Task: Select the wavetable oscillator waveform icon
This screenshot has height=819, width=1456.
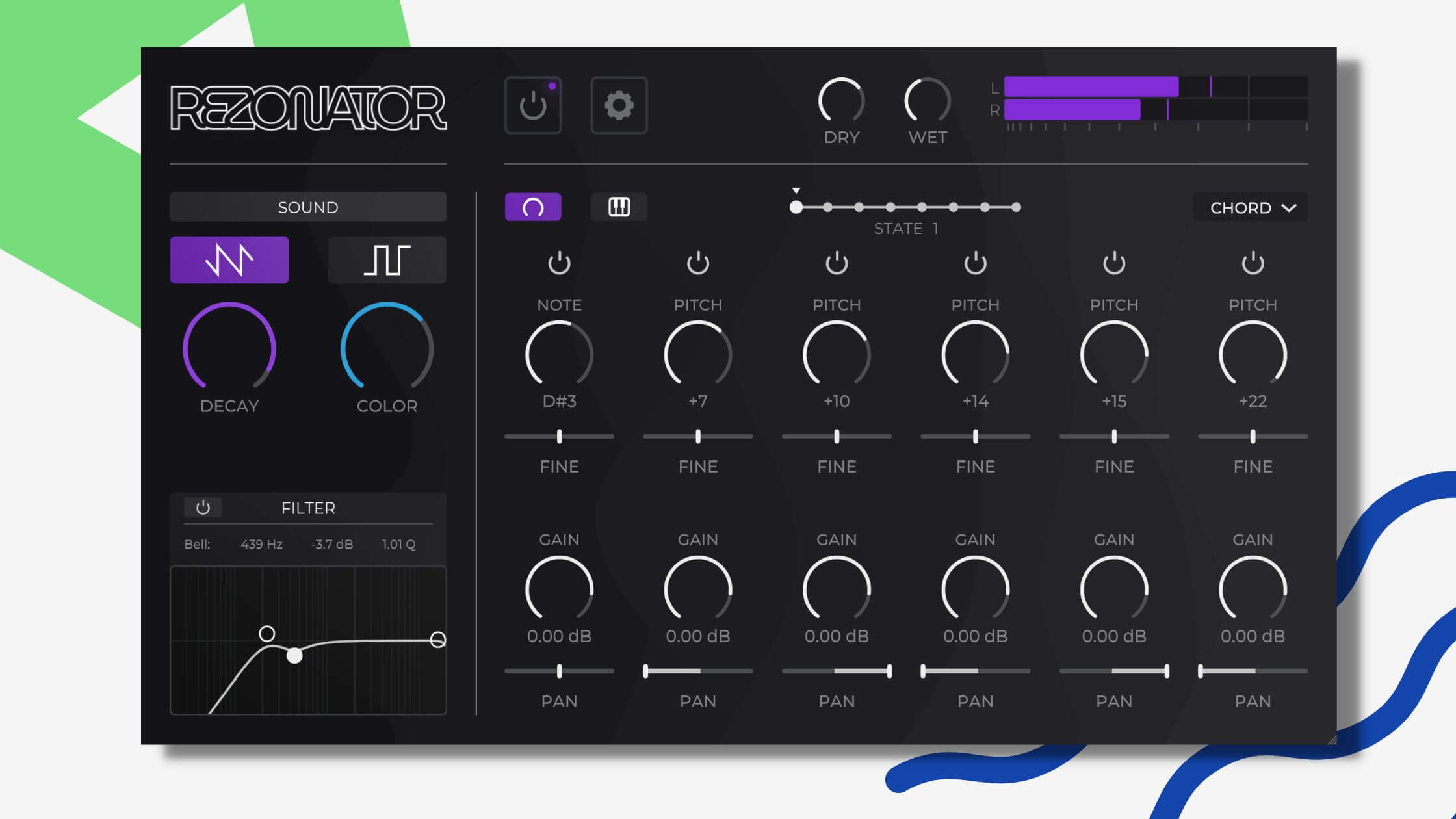Action: point(228,260)
